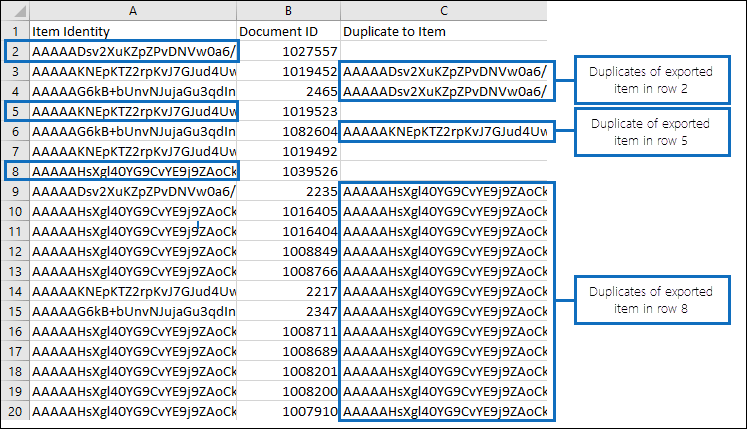Viewport: 747px width, 429px height.
Task: Select Duplicate to Item cell in row 12
Action: point(444,252)
